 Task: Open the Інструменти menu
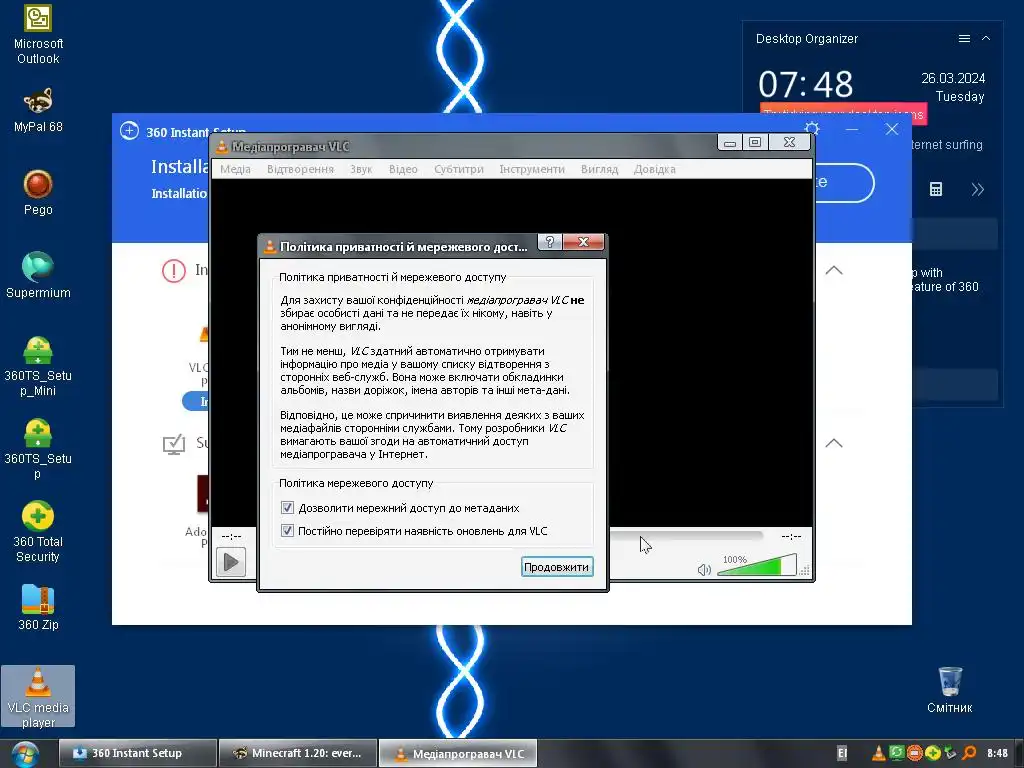click(532, 169)
